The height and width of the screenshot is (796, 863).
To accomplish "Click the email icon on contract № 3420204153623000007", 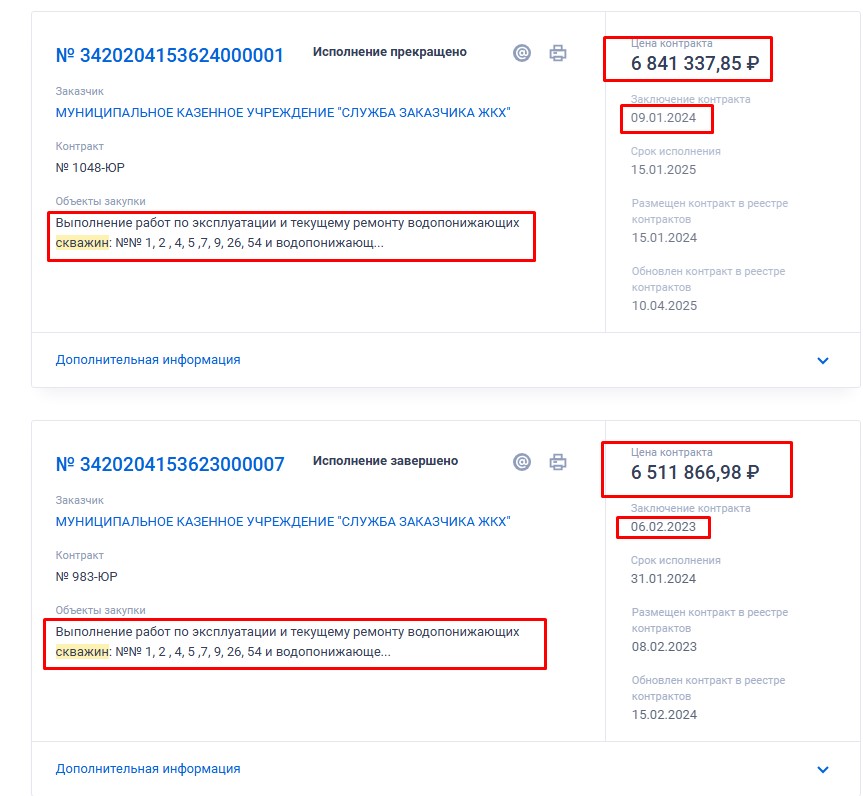I will 522,462.
